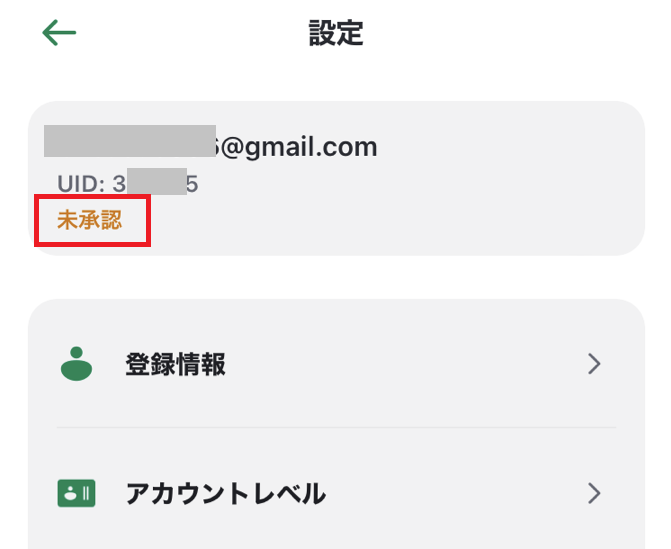Tap the green person icon for 登録情報
Image resolution: width=671 pixels, height=549 pixels.
(x=76, y=364)
